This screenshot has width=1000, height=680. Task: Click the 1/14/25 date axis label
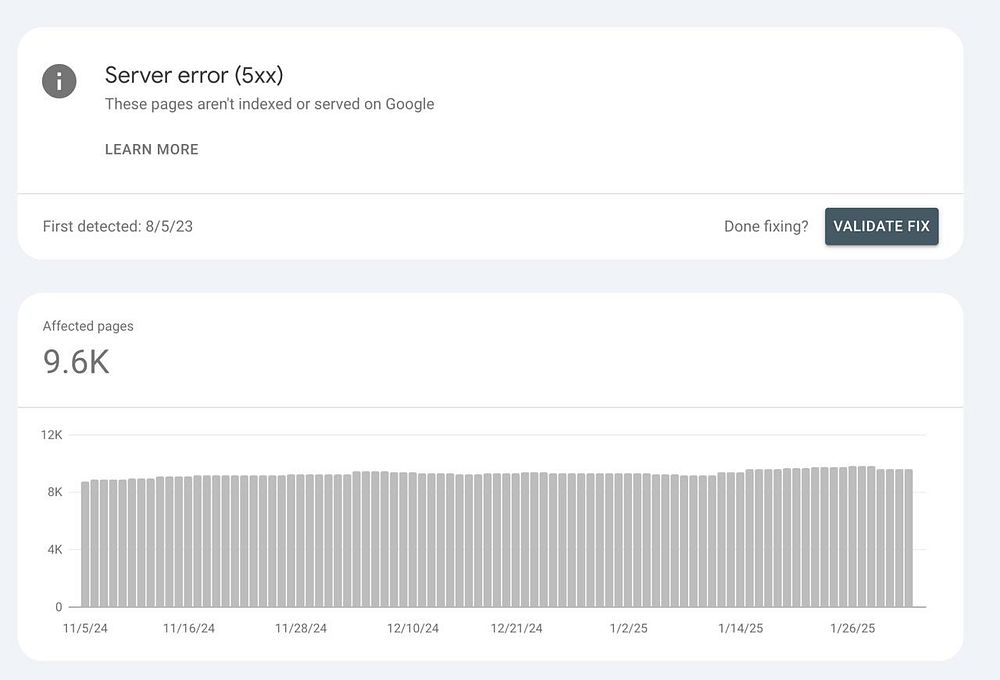(x=740, y=628)
